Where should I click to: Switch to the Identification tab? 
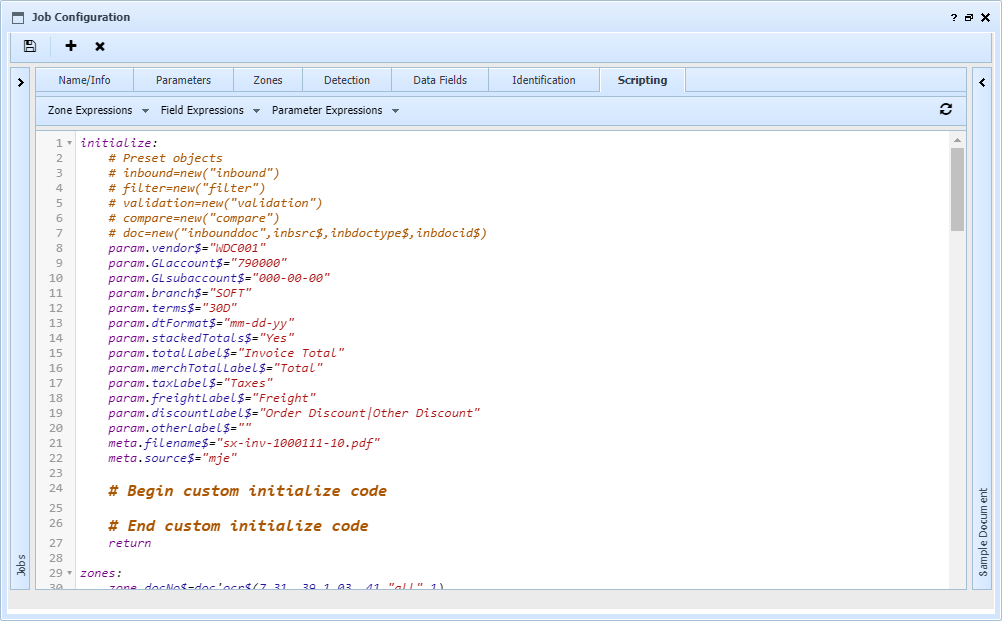click(x=543, y=79)
